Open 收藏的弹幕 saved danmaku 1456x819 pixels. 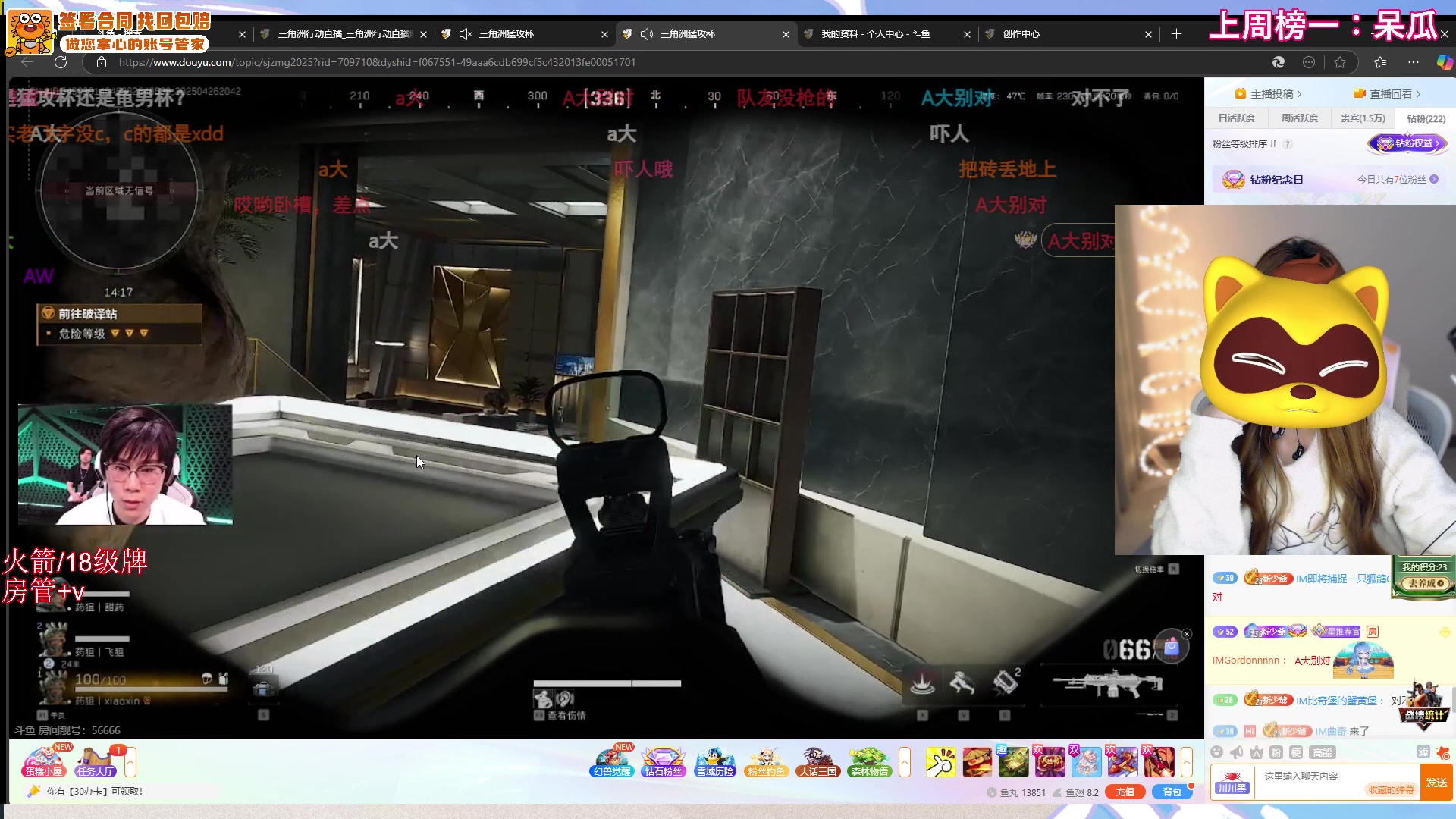(x=1392, y=789)
